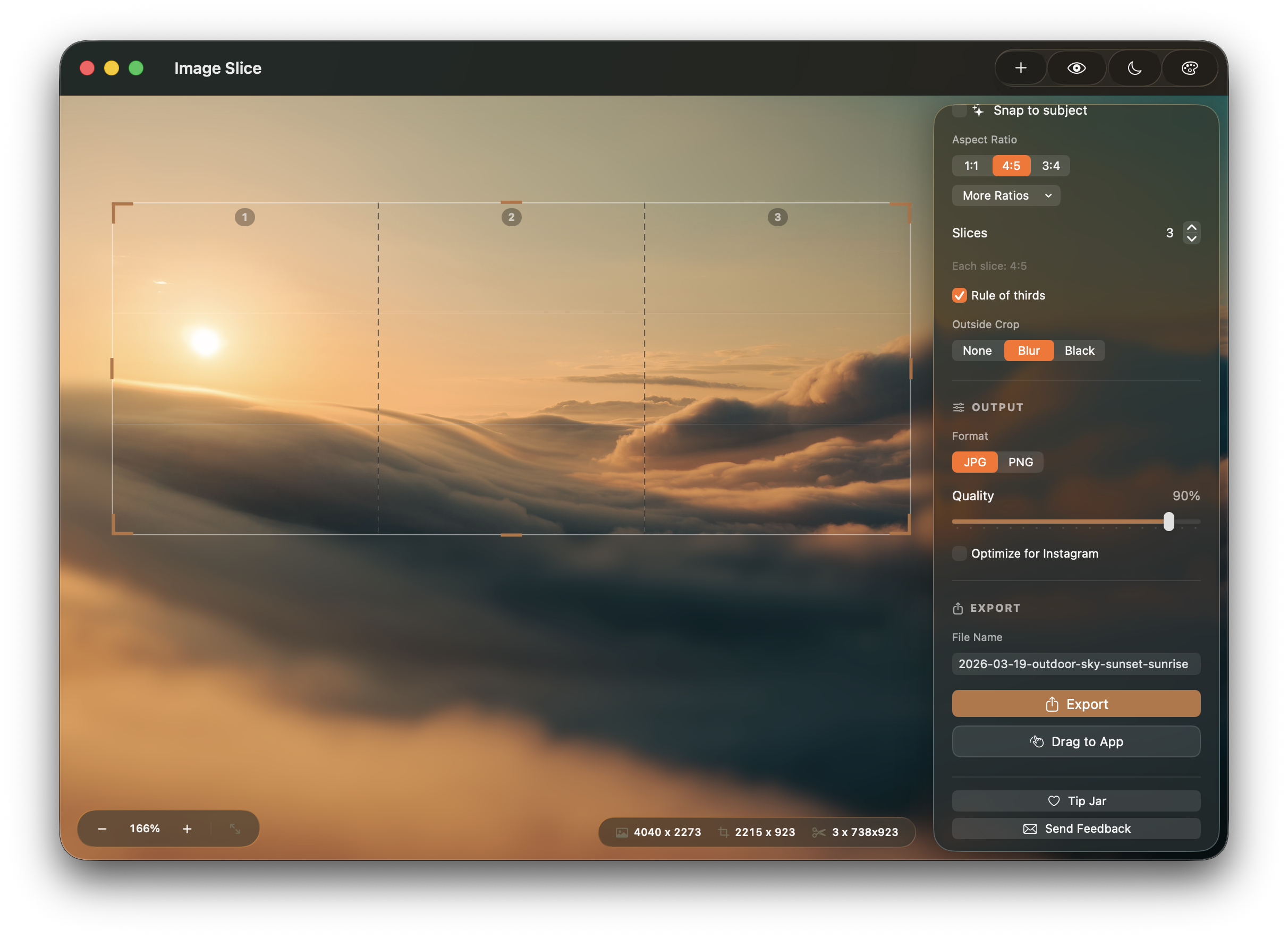
Task: Click the Each slice: 4:5 label
Action: pos(989,266)
